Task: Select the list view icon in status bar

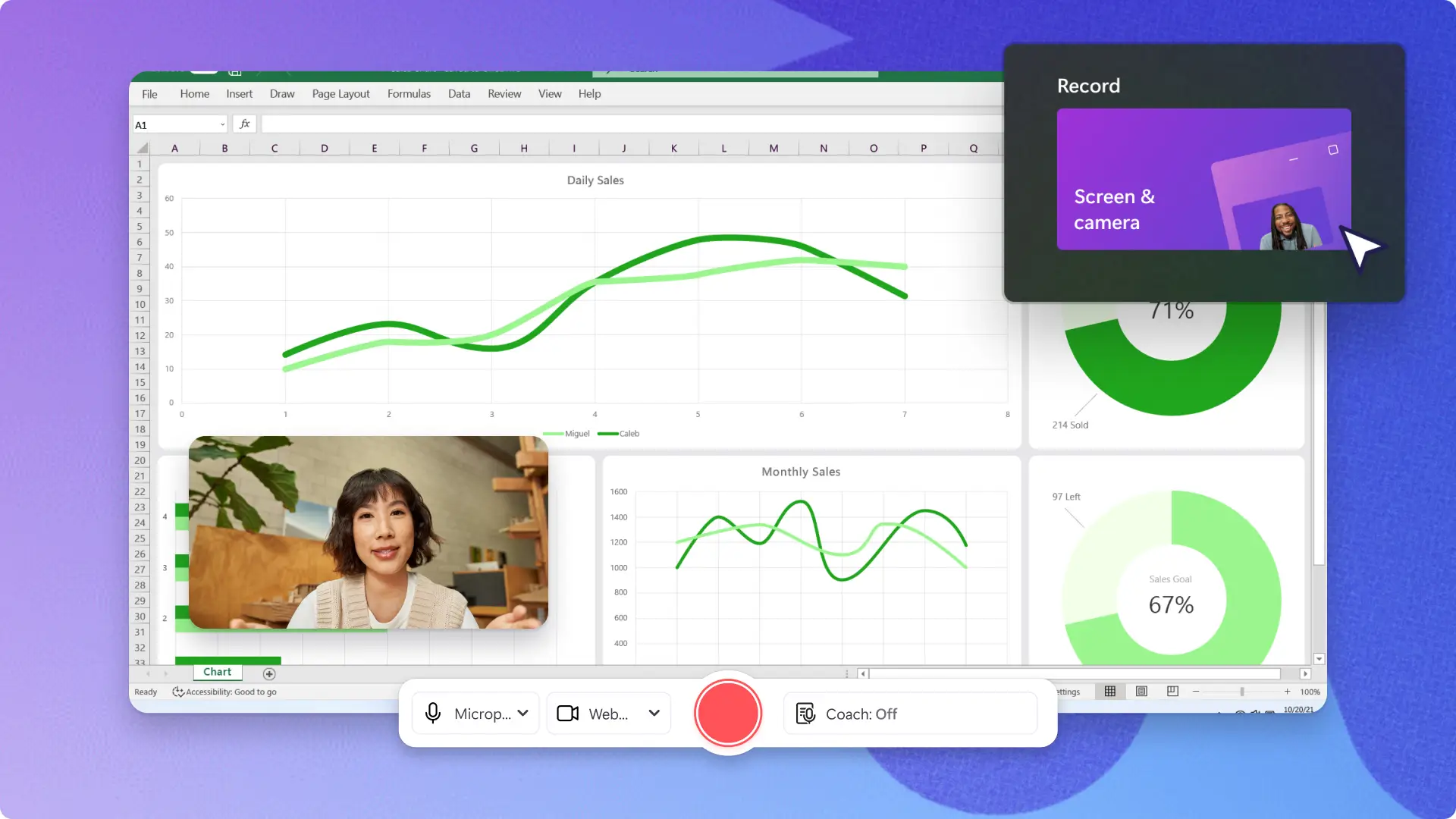Action: [1140, 691]
